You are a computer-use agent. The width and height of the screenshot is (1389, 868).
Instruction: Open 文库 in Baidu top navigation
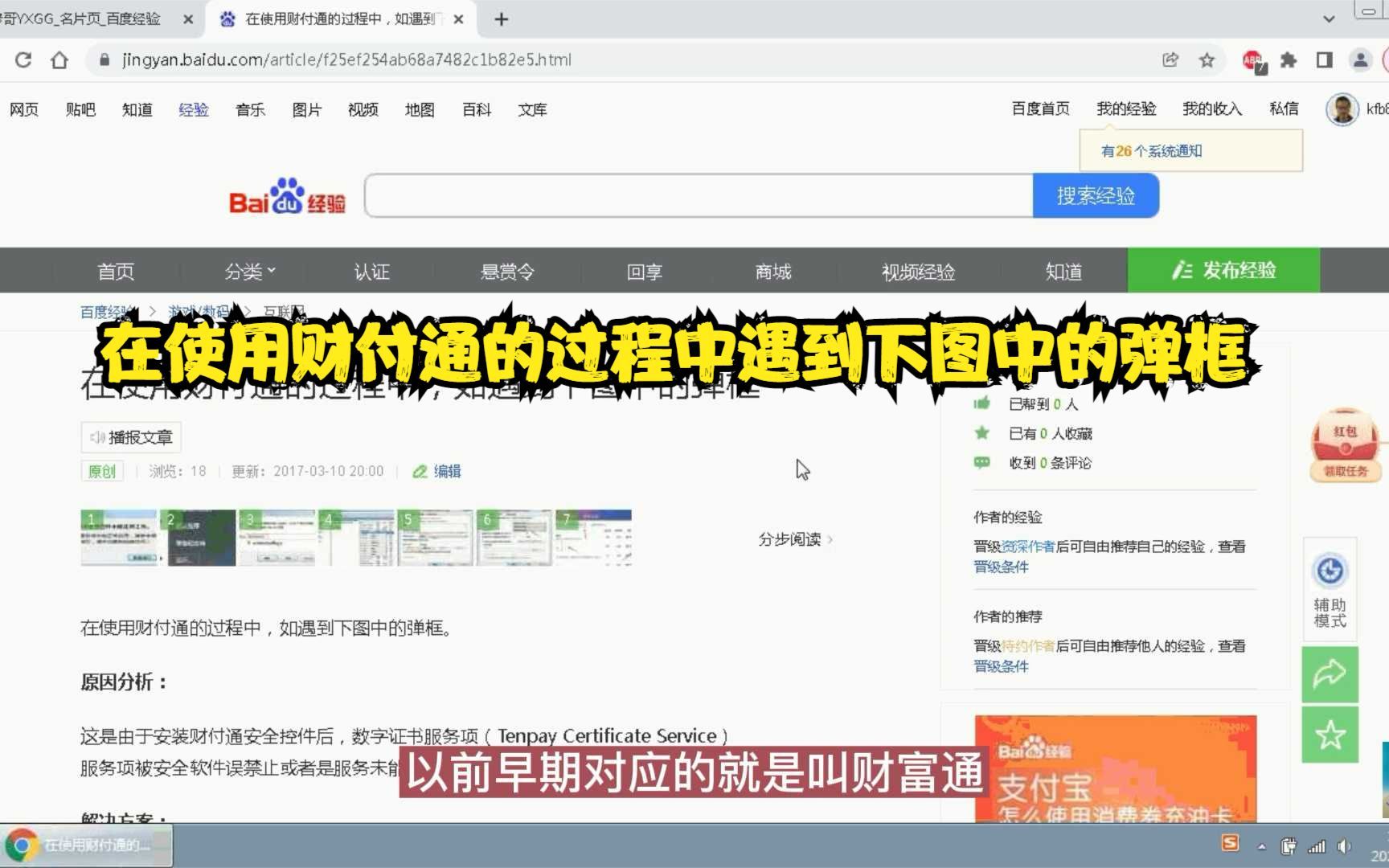(532, 109)
